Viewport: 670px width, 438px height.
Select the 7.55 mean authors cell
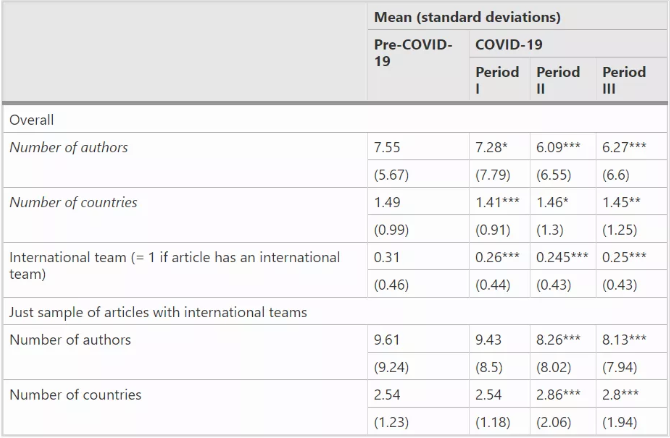click(388, 148)
